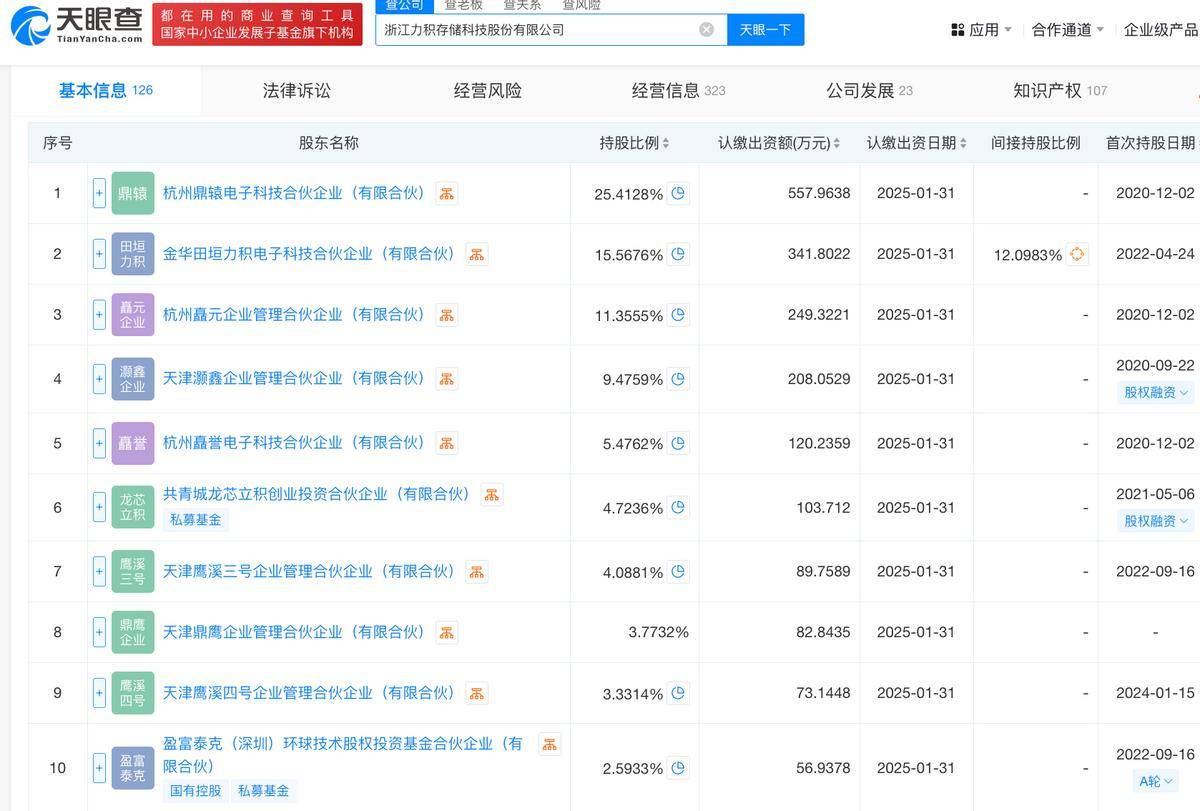
Task: View shareholding history icon next to 5.4762%
Action: coord(679,443)
